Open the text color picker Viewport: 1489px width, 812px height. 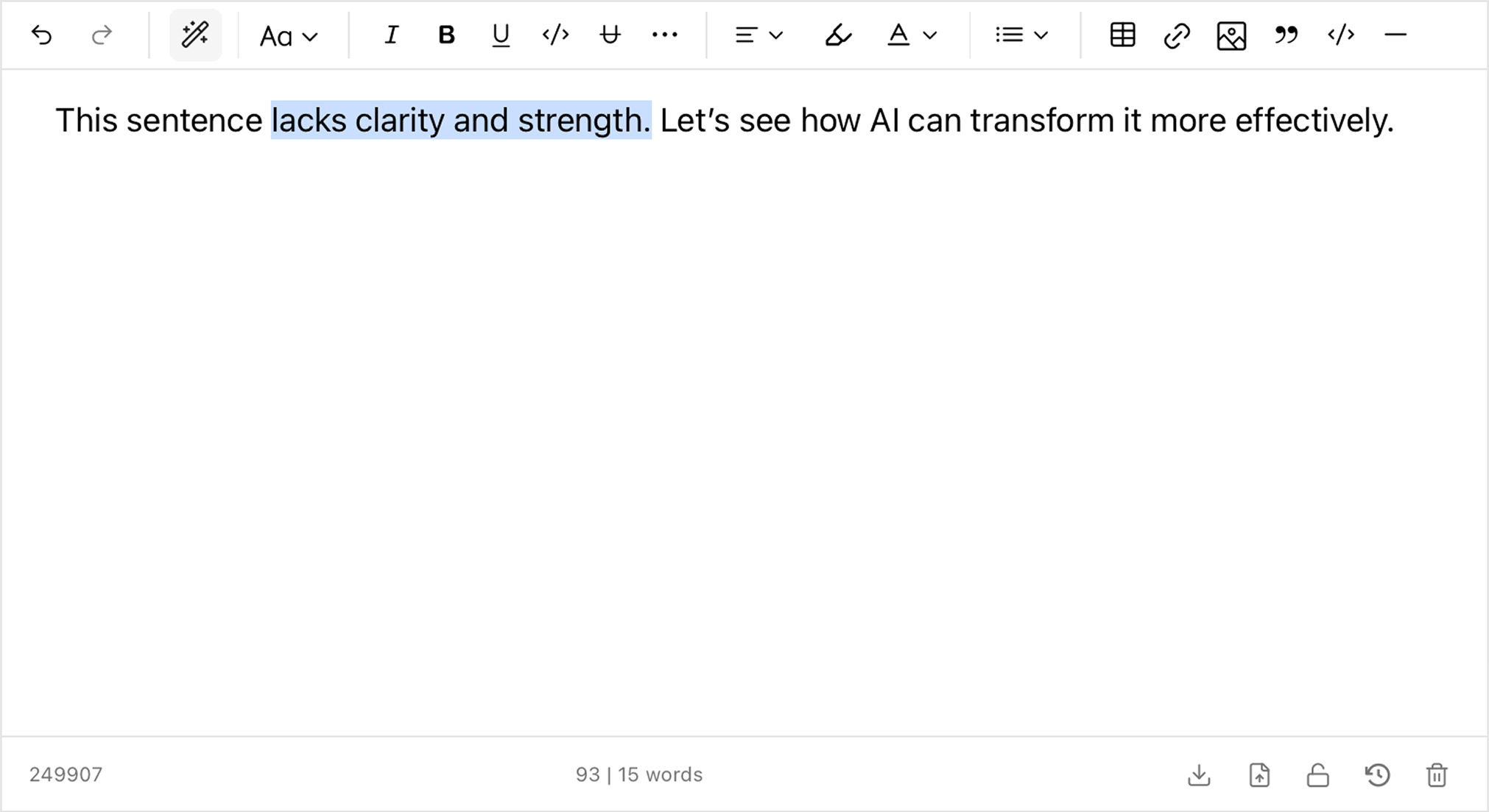click(911, 35)
